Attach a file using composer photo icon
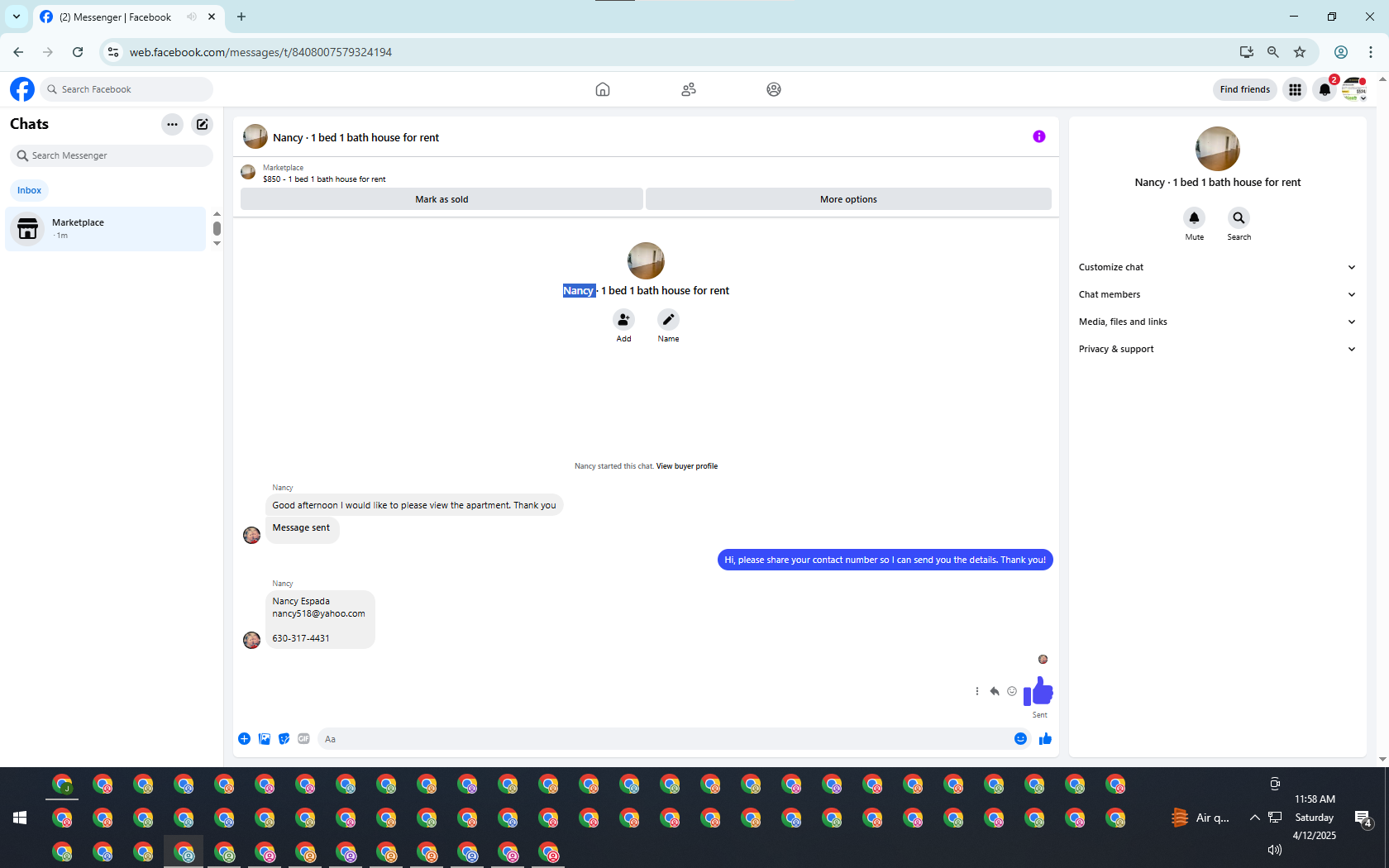1389x868 pixels. click(x=265, y=739)
